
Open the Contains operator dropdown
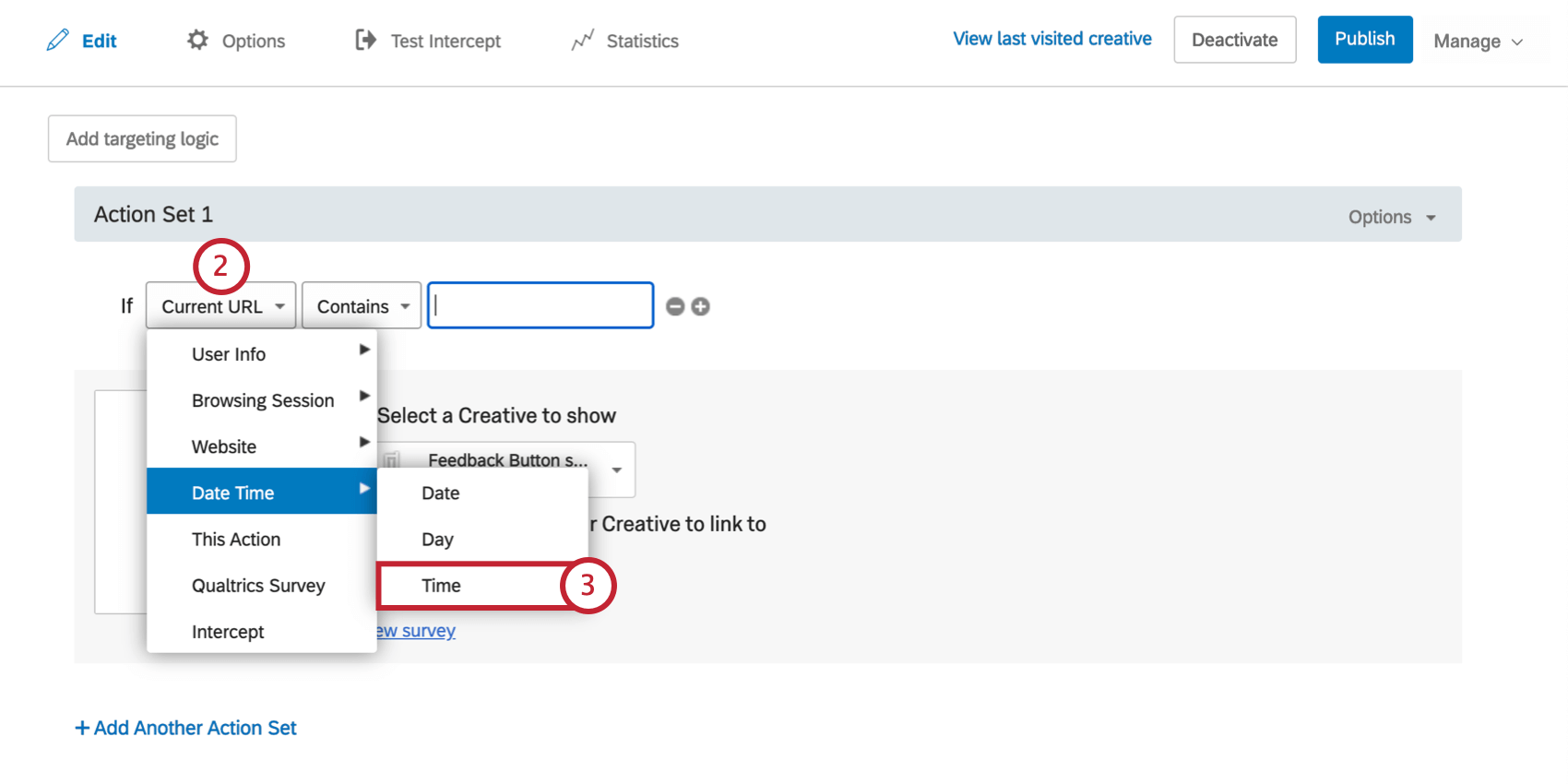click(x=361, y=305)
